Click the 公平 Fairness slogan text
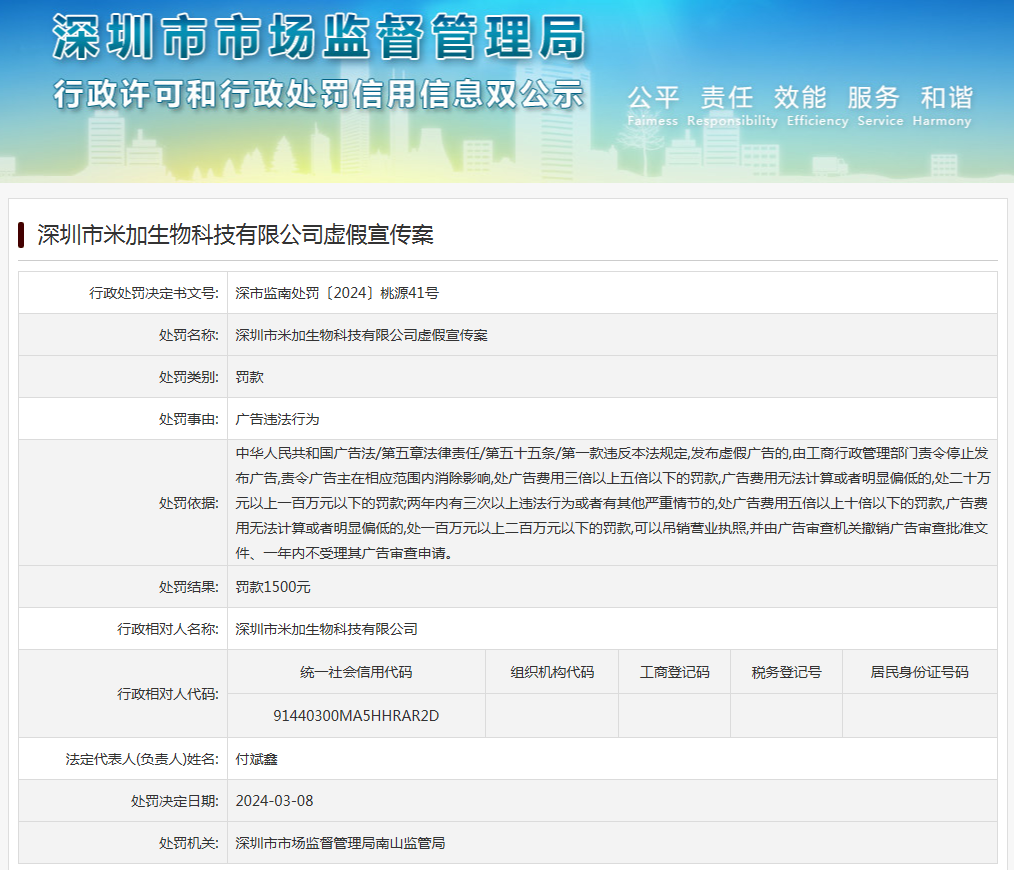 (653, 105)
